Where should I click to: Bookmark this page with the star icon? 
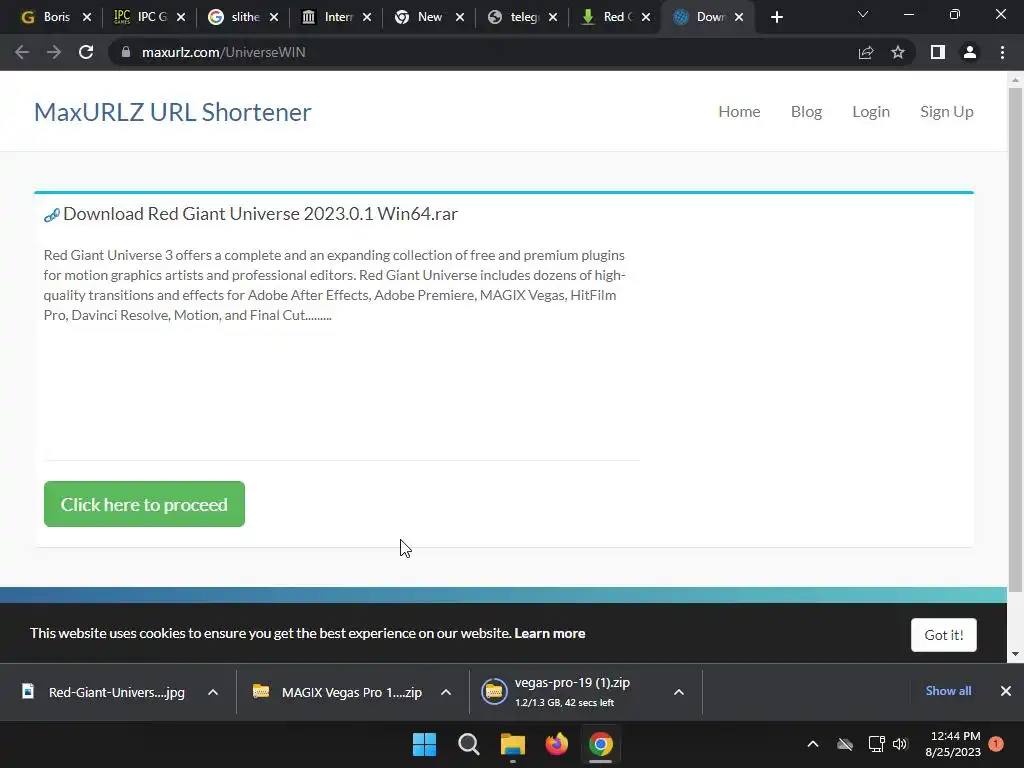(x=898, y=52)
